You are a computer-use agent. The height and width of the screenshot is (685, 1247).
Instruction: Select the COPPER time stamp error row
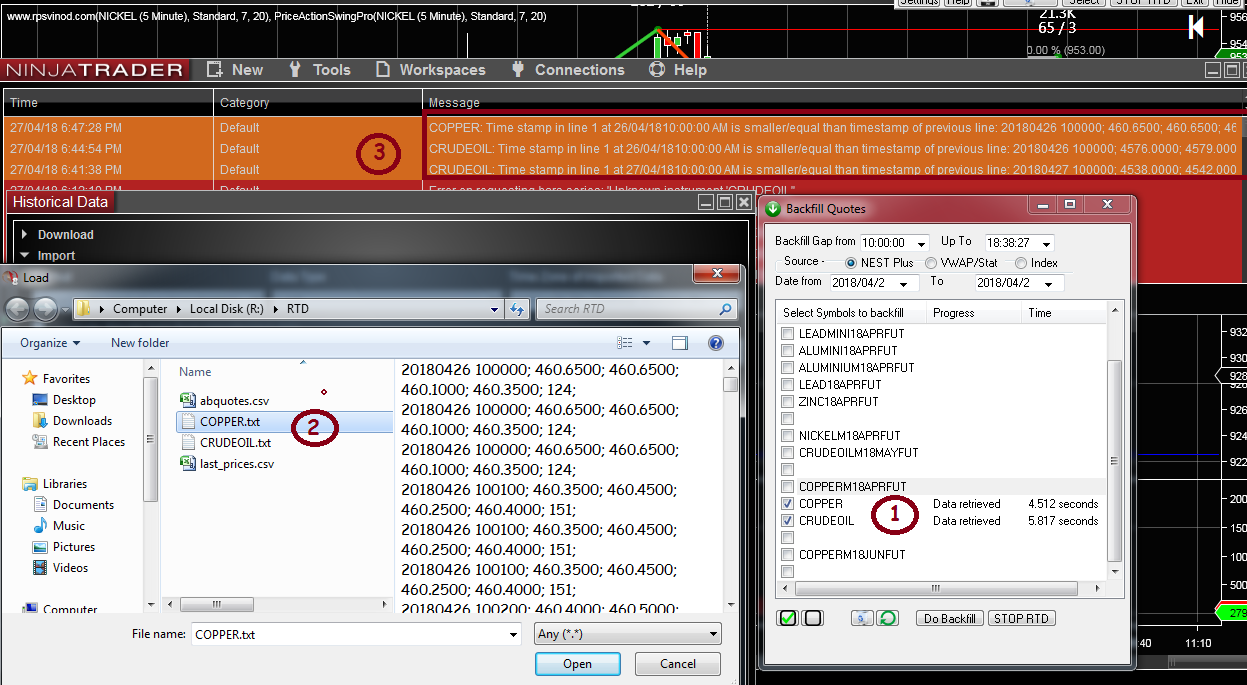click(x=622, y=128)
